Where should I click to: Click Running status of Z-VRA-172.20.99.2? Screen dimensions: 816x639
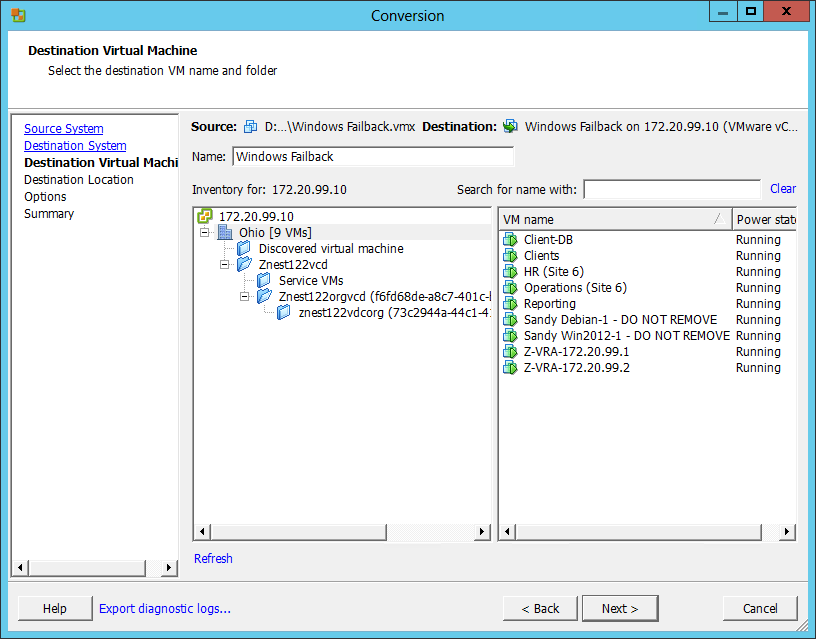(x=758, y=367)
